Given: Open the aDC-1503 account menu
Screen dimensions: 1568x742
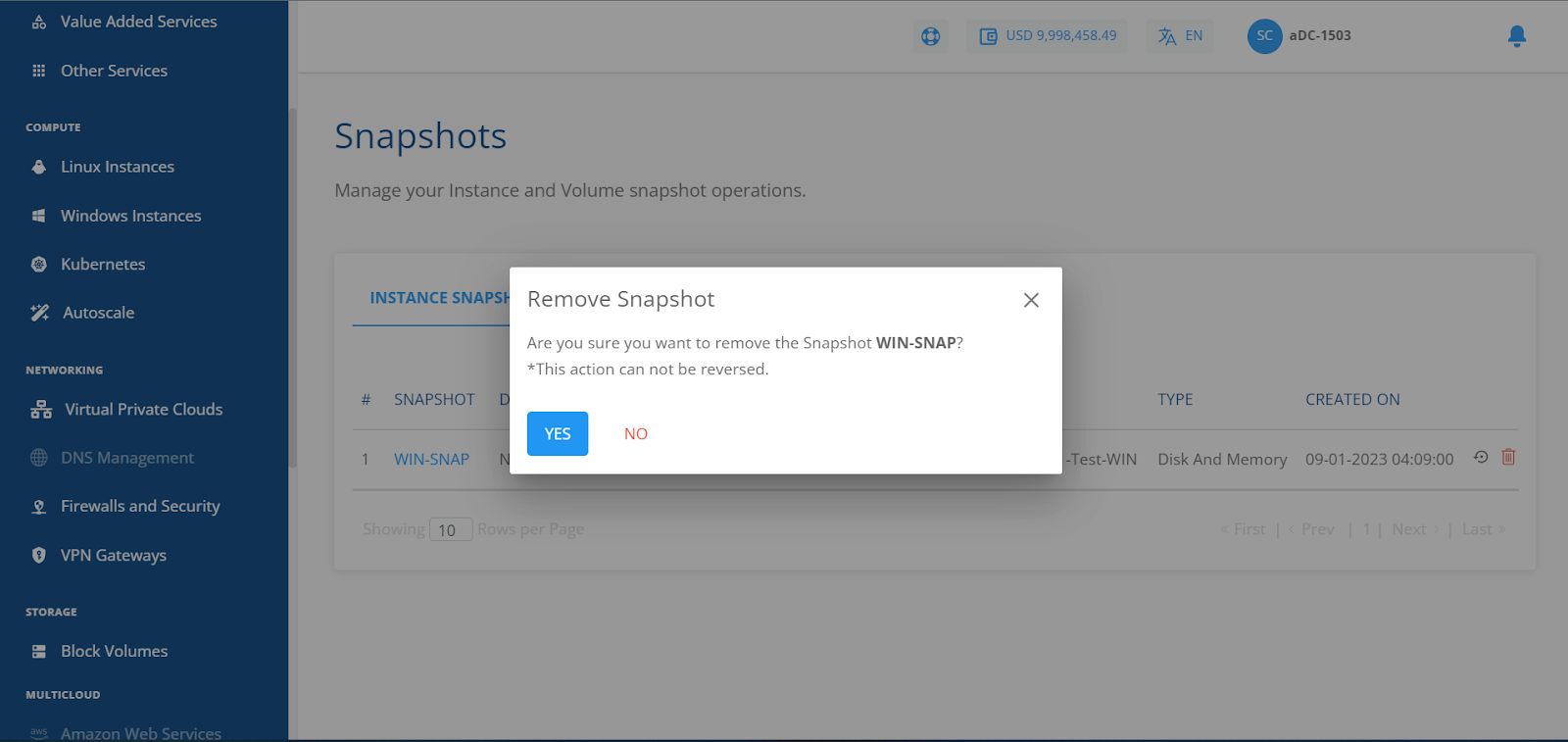Looking at the screenshot, I should click(1320, 35).
